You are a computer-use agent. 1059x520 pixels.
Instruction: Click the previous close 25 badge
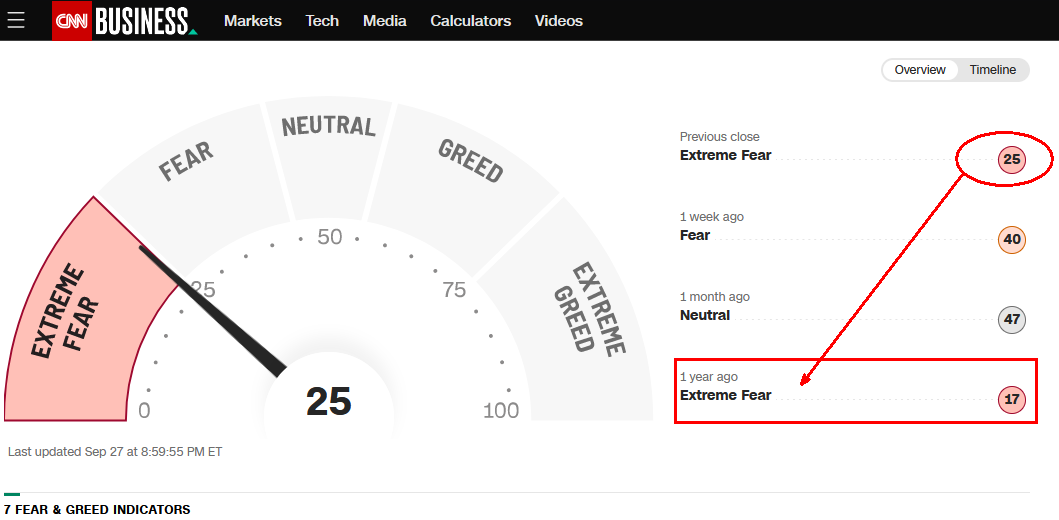[1012, 159]
